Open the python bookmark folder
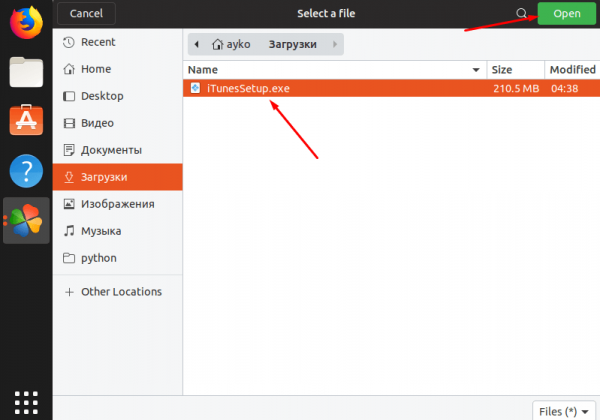Image resolution: width=600 pixels, height=420 pixels. click(x=117, y=258)
